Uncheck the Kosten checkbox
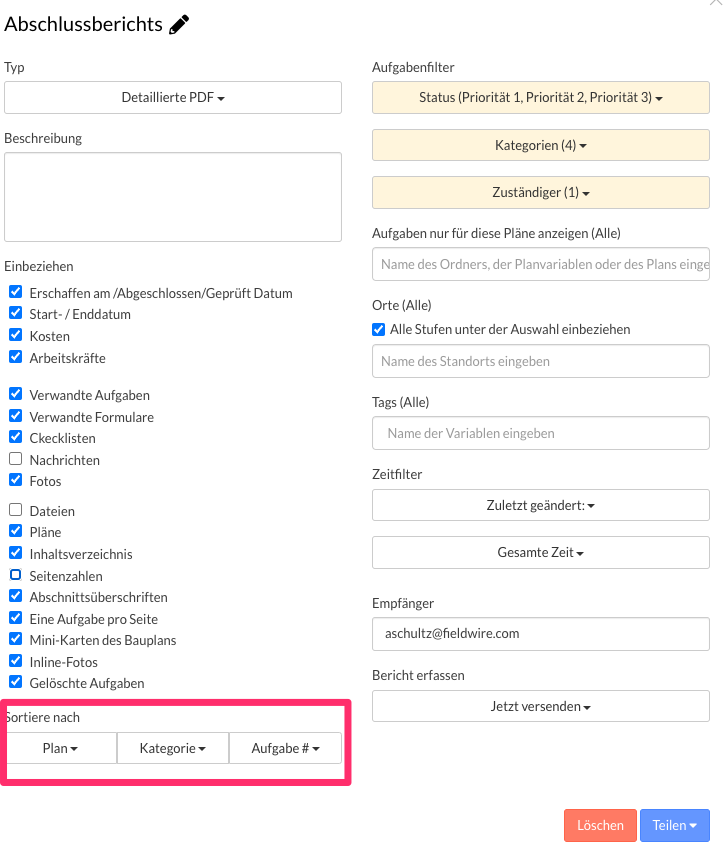728x863 pixels. pyautogui.click(x=16, y=336)
